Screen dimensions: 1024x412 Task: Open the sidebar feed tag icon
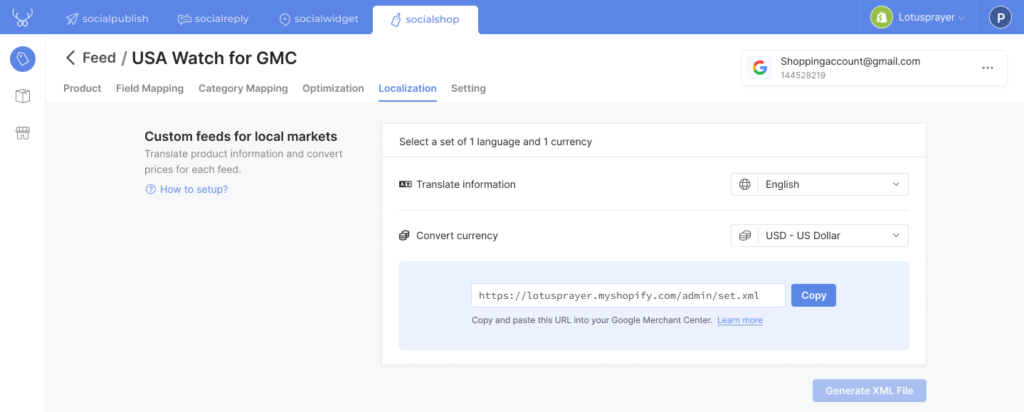[x=23, y=59]
